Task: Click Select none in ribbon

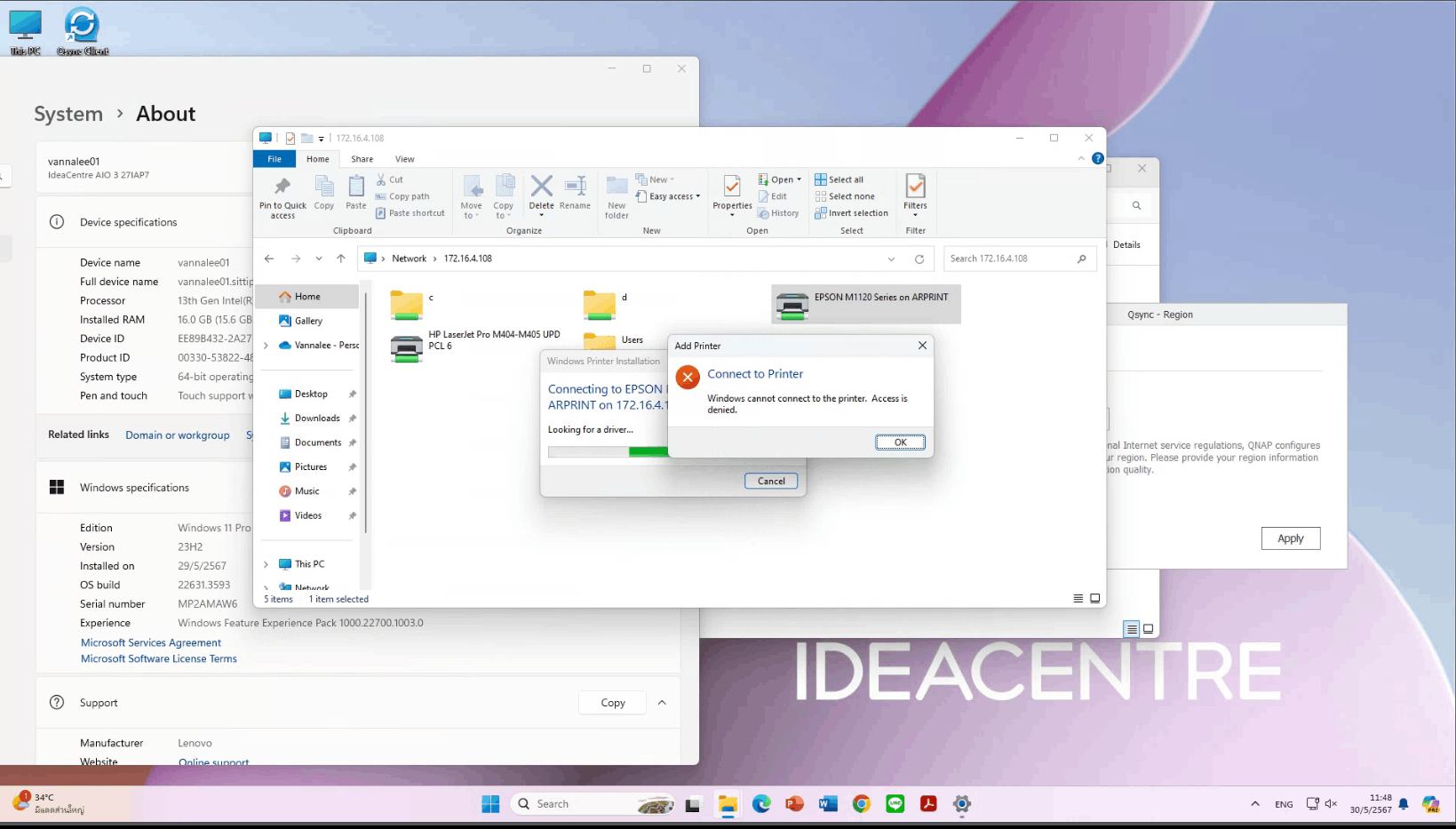Action: 845,196
